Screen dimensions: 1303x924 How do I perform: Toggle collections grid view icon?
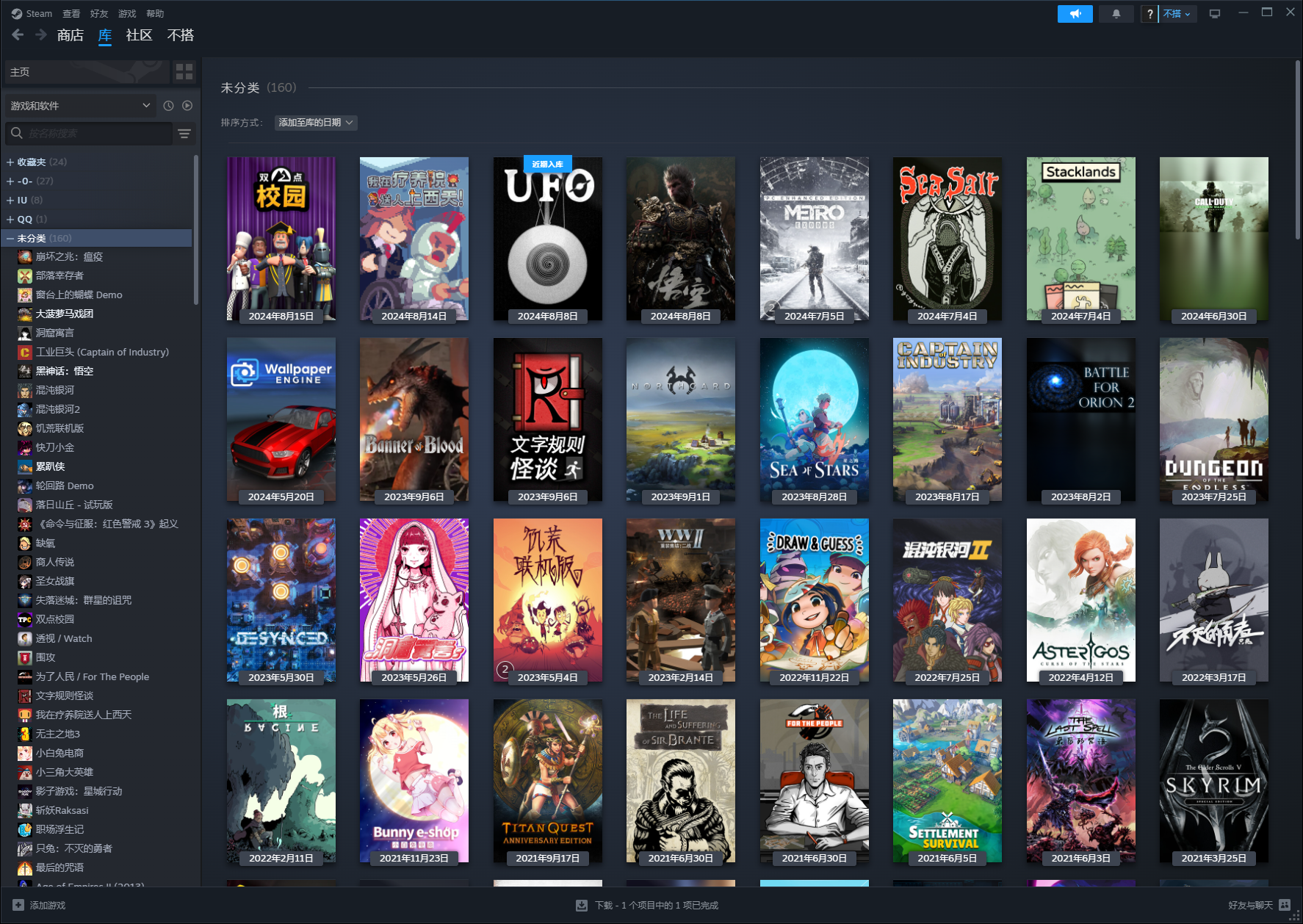coord(184,71)
